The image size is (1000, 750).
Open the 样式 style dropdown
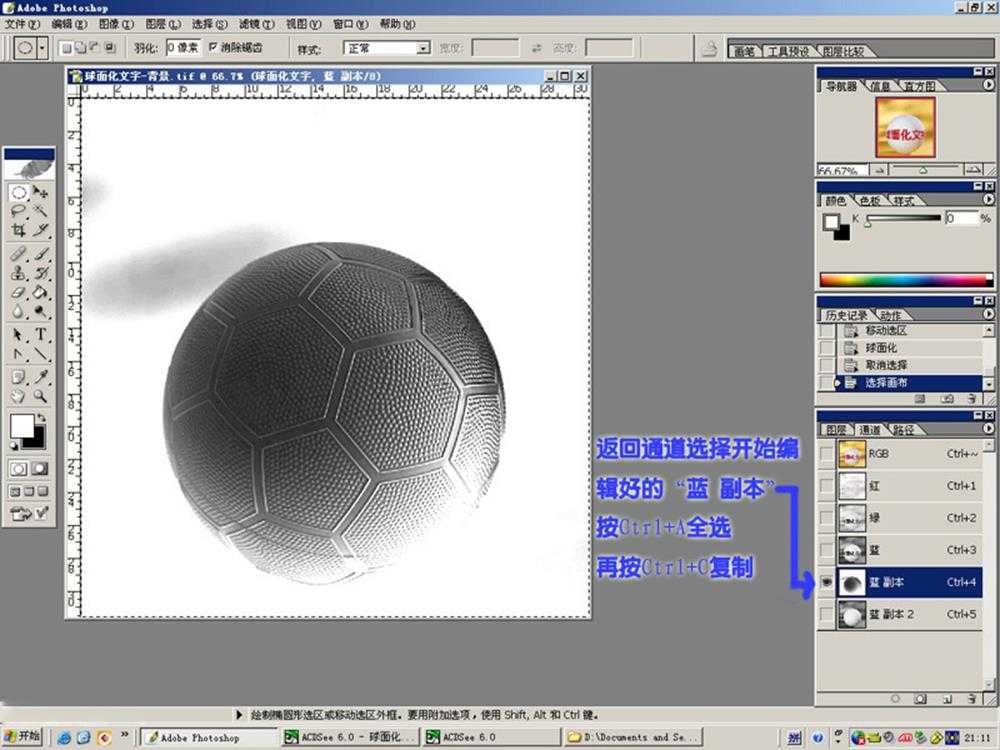tap(423, 47)
